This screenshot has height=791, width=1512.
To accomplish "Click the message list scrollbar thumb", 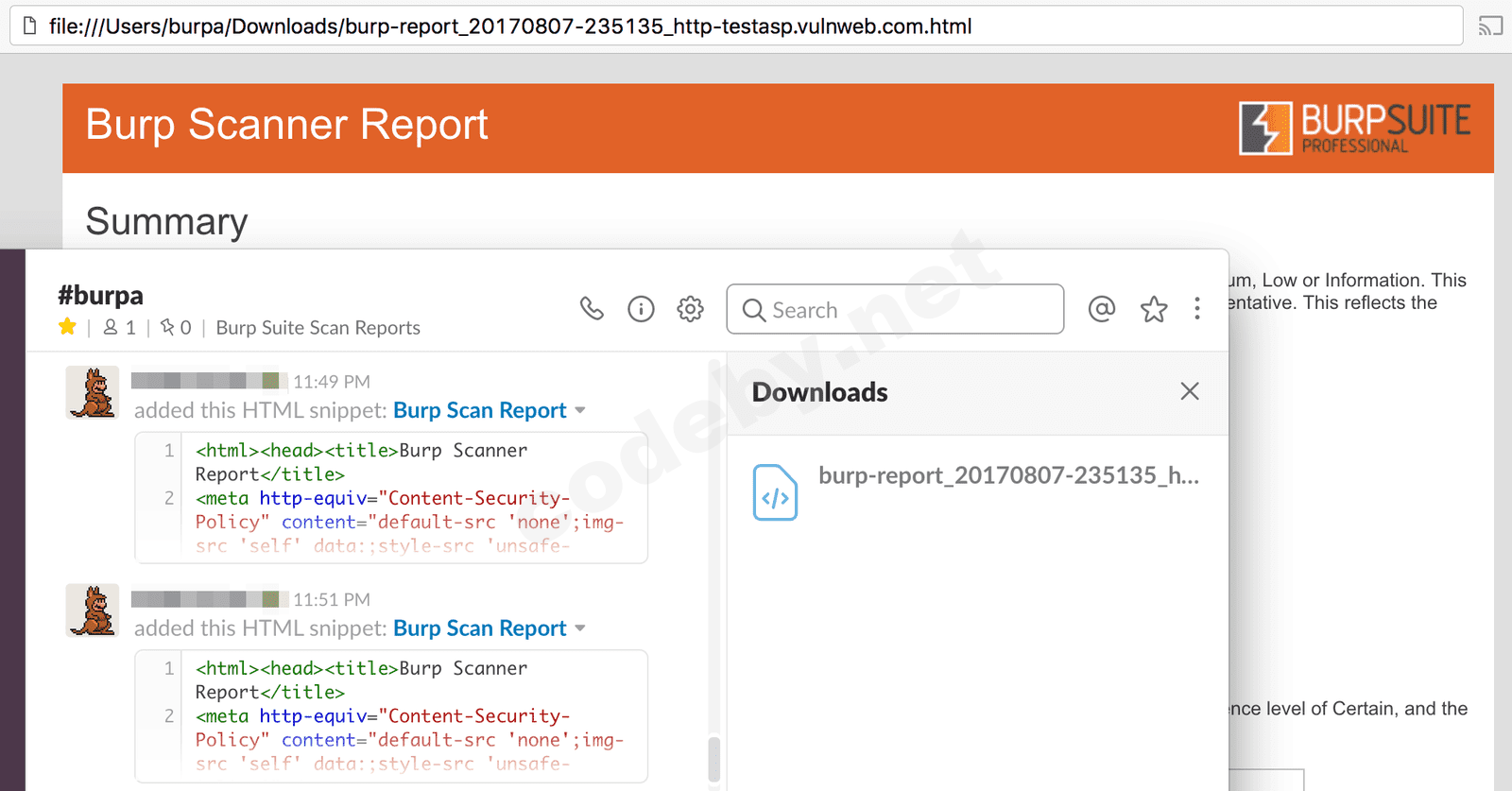I will coord(714,759).
